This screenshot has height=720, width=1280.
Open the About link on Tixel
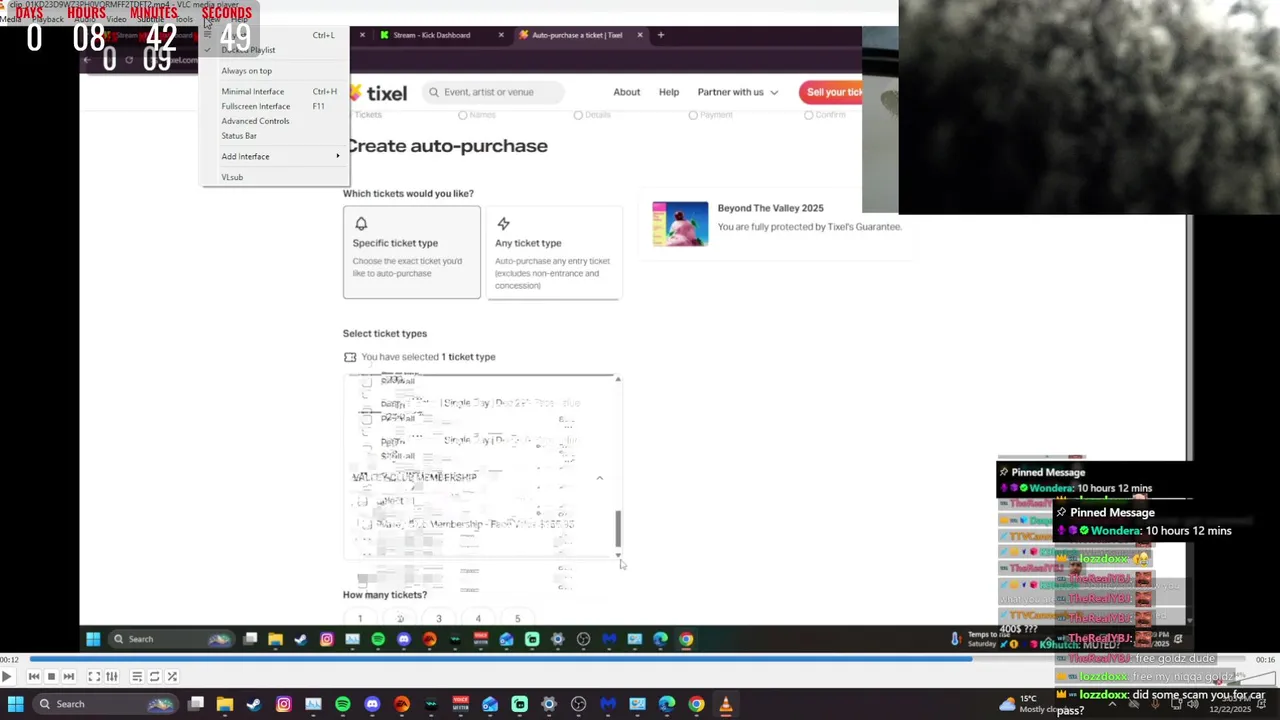627,92
